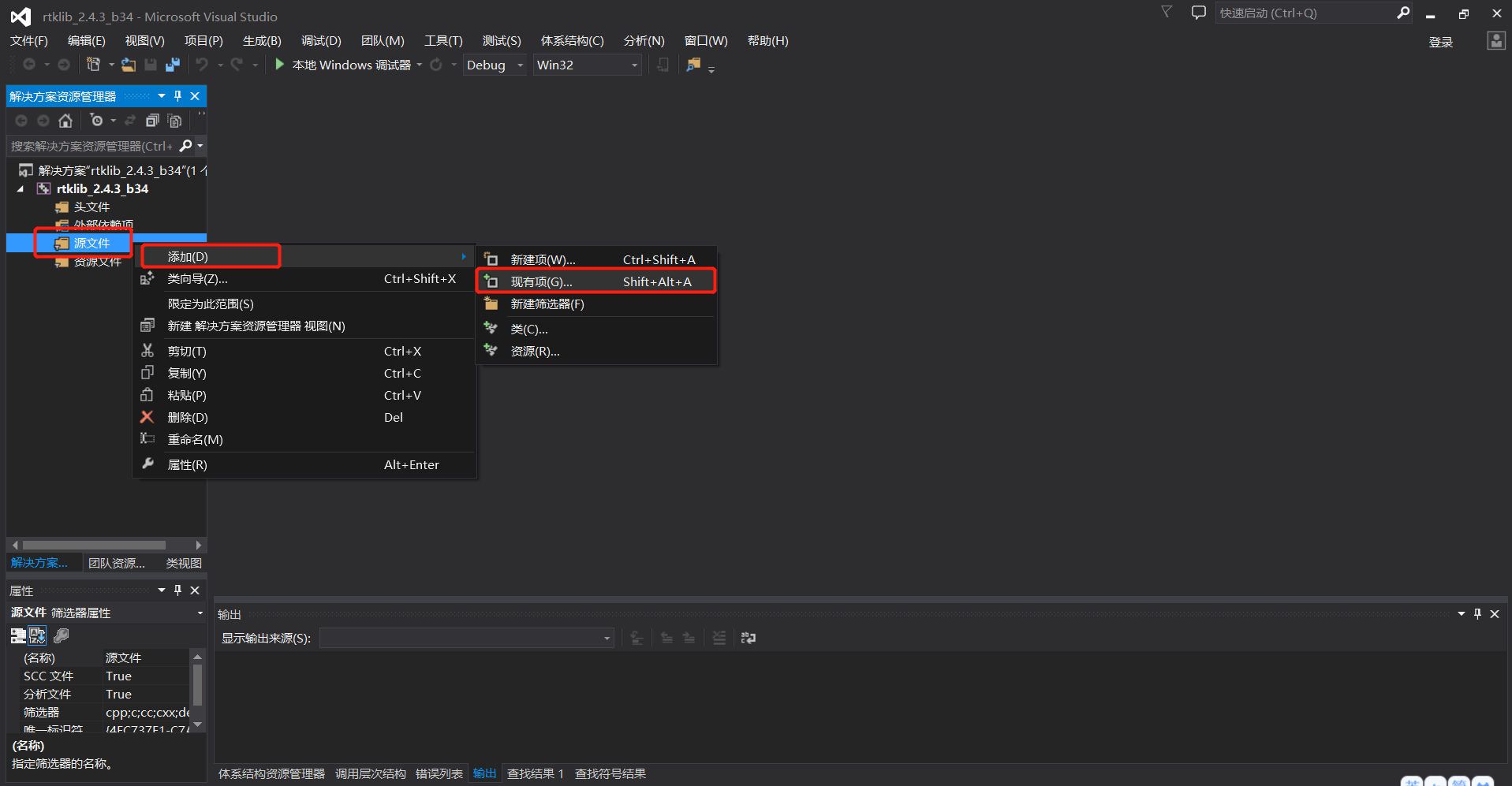
Task: Click the 登录 link at top right
Action: tap(1441, 41)
